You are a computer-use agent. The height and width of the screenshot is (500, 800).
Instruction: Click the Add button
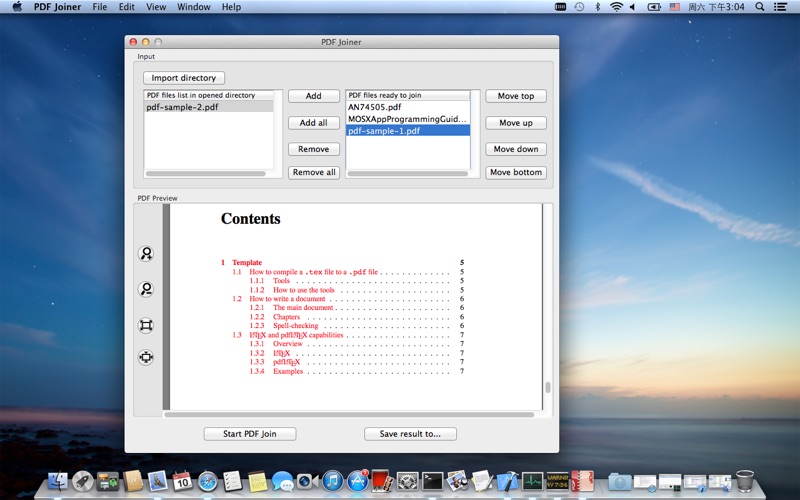pos(314,95)
